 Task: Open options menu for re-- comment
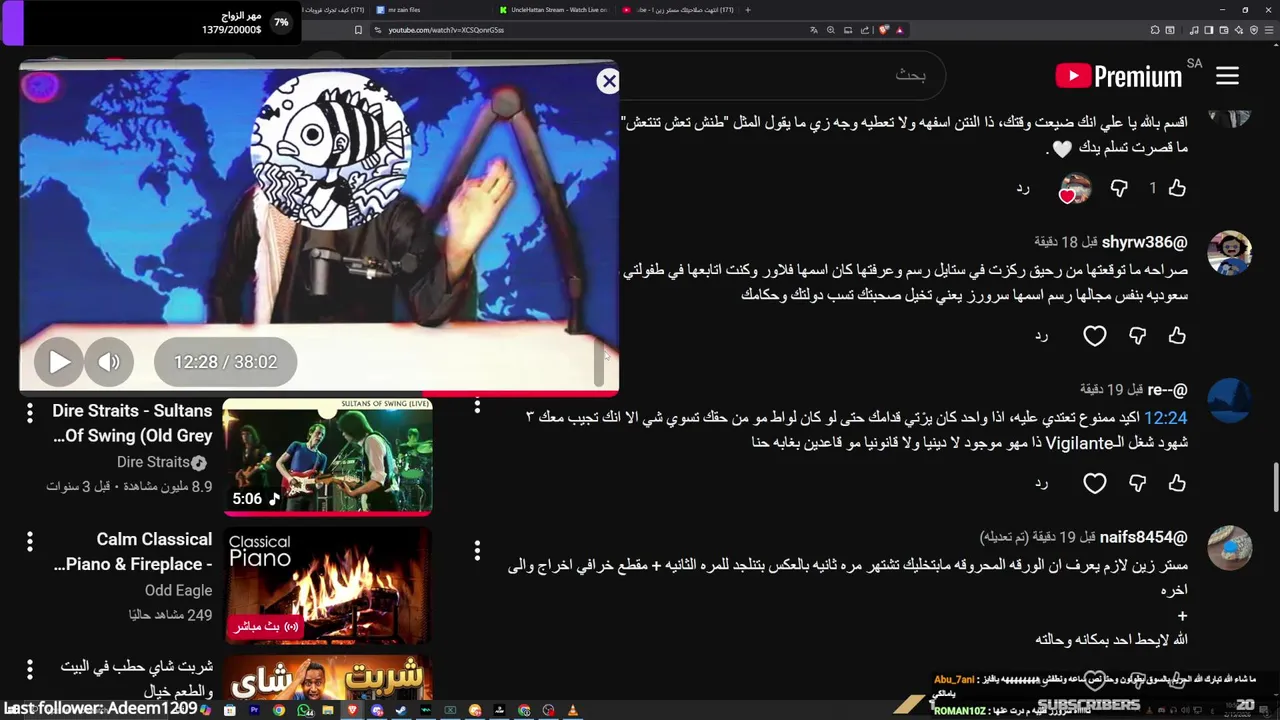477,404
